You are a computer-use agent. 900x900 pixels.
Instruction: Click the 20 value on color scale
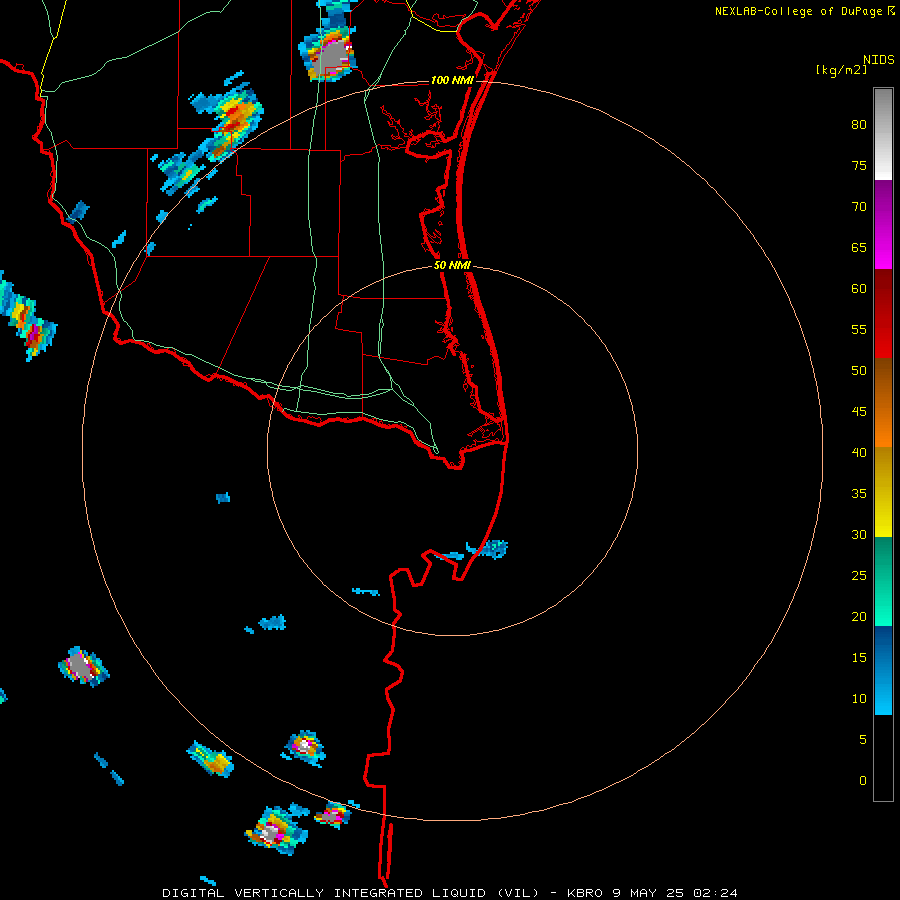coord(859,616)
